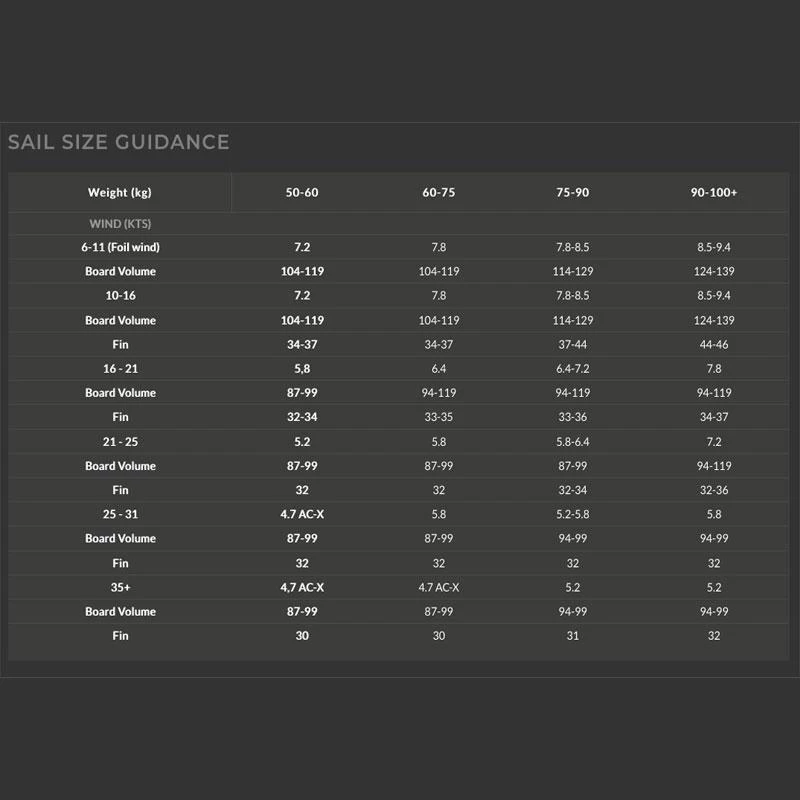Select the 16 - 21 wind row label
The height and width of the screenshot is (800, 800).
pyautogui.click(x=120, y=369)
